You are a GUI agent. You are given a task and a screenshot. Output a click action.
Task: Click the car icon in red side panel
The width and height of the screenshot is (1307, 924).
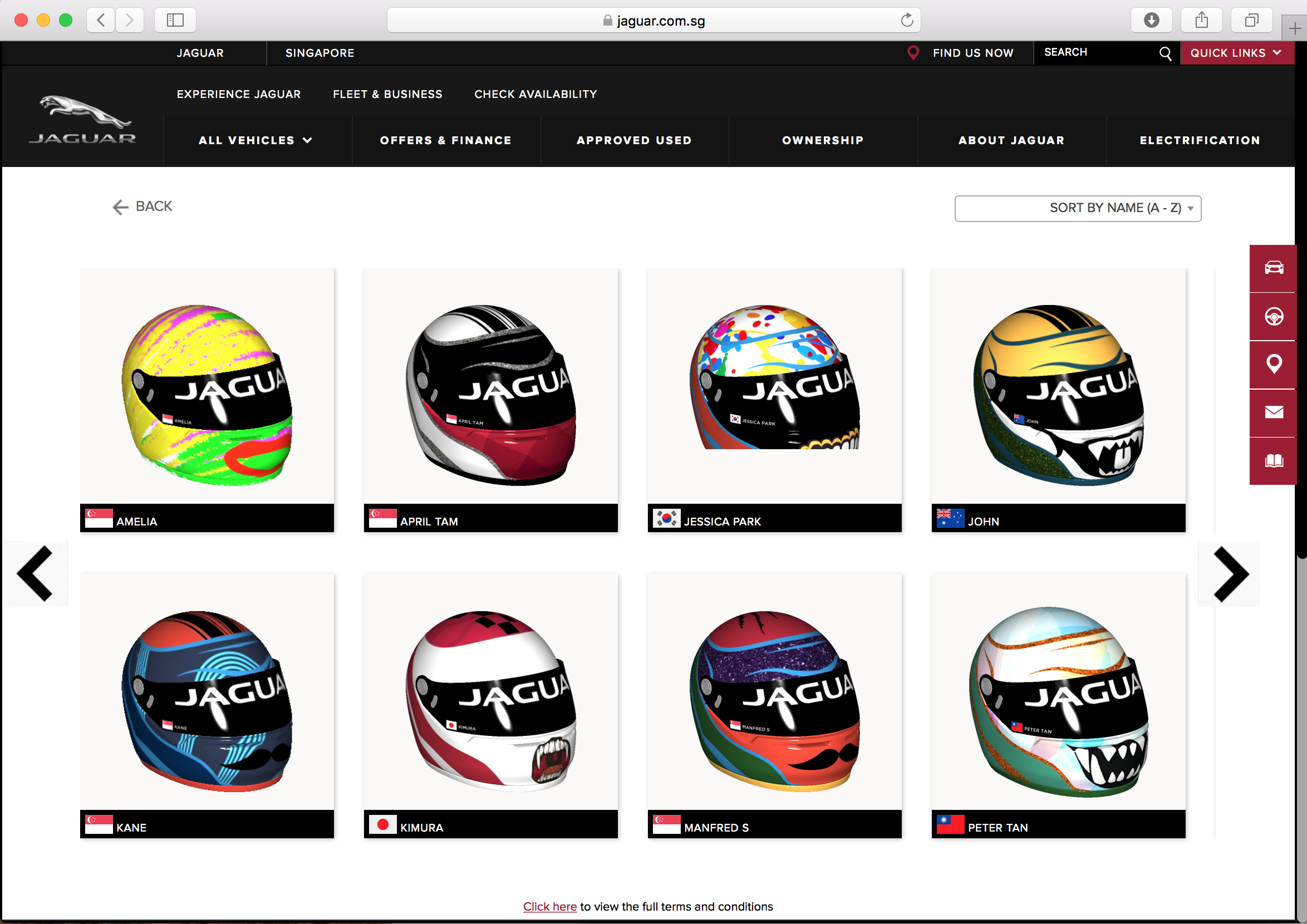(x=1274, y=268)
